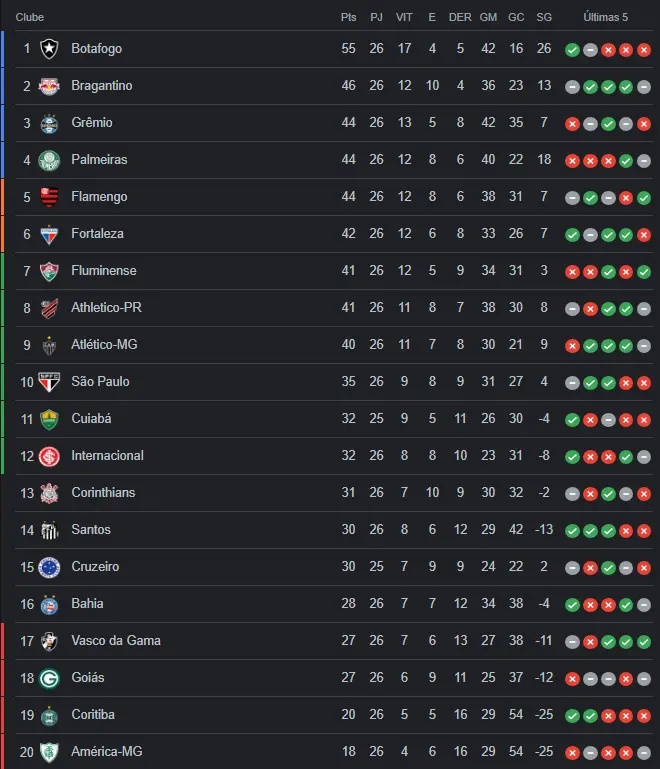Click the Athletico-PR team name

tap(106, 308)
